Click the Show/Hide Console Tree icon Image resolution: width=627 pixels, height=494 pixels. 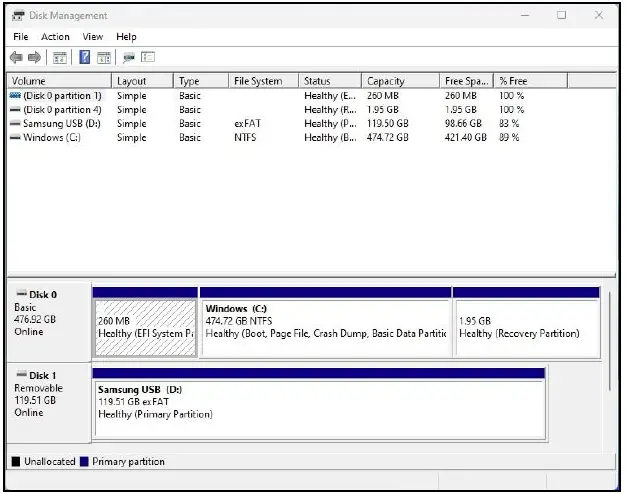click(60, 58)
